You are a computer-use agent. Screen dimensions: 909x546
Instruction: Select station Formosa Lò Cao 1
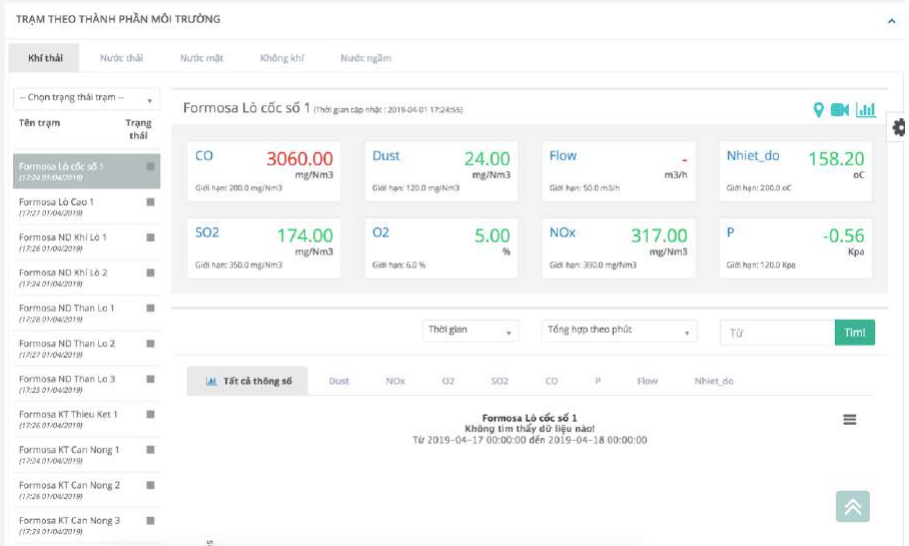pos(86,207)
